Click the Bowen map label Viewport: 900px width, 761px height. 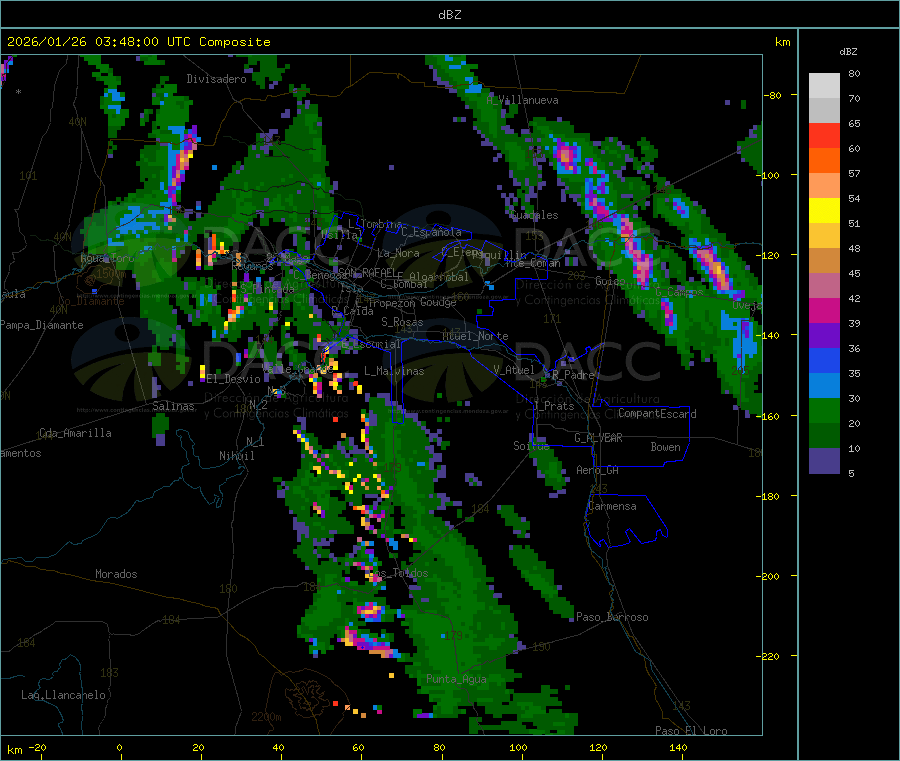[x=665, y=447]
